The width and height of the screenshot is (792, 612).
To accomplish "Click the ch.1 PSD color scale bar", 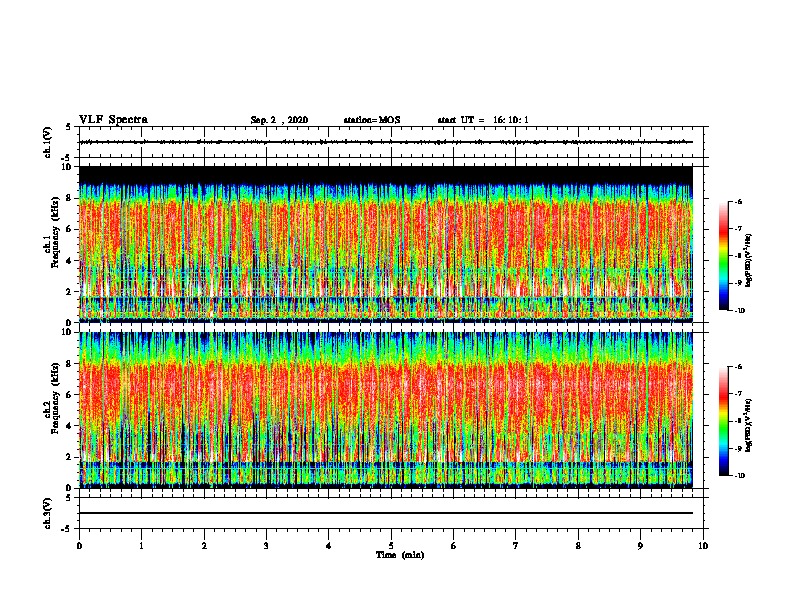I will point(723,256).
